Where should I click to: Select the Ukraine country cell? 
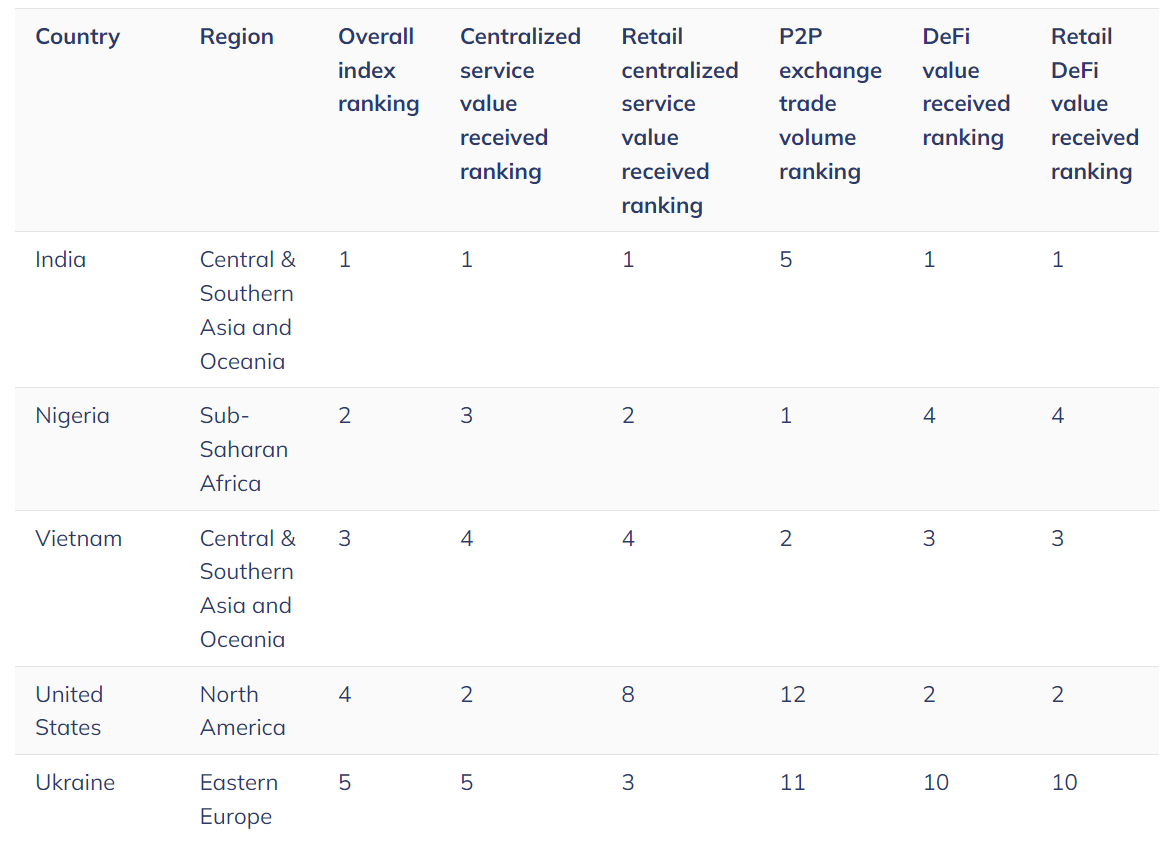75,783
